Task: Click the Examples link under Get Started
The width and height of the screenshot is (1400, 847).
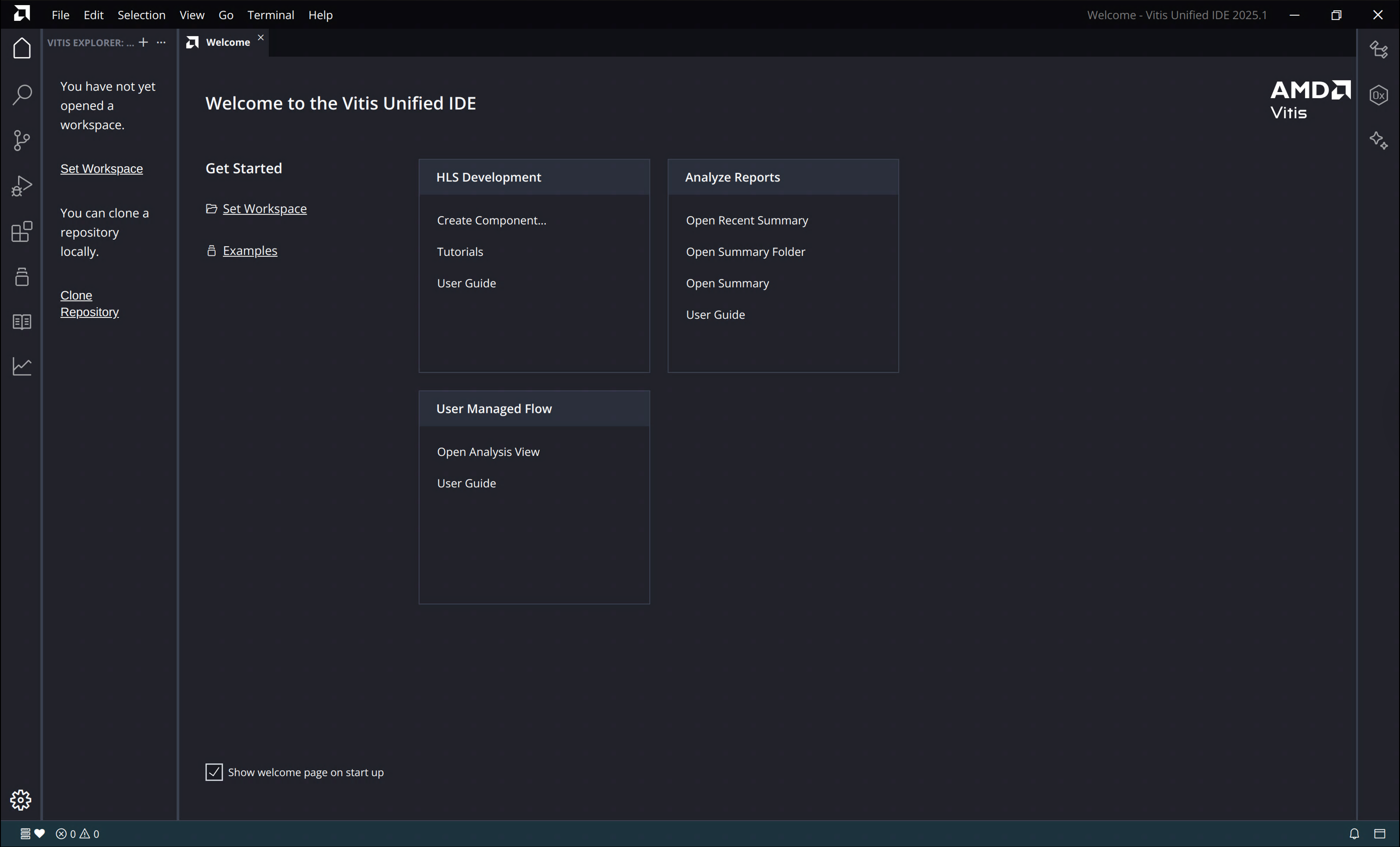Action: pos(250,250)
